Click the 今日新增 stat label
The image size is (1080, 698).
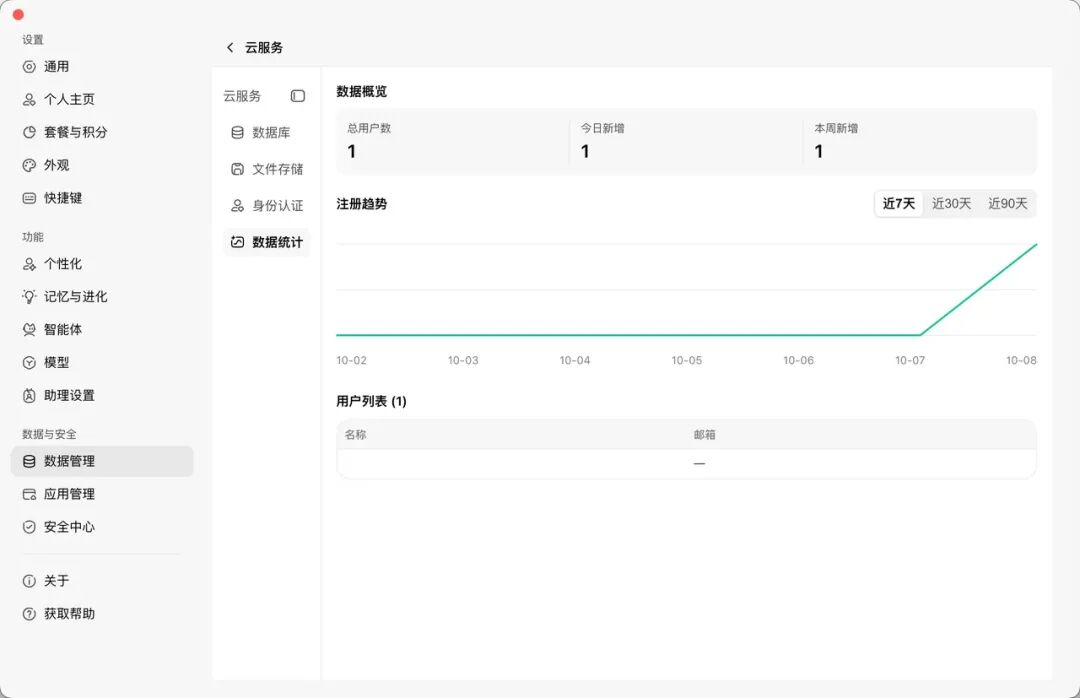point(603,128)
